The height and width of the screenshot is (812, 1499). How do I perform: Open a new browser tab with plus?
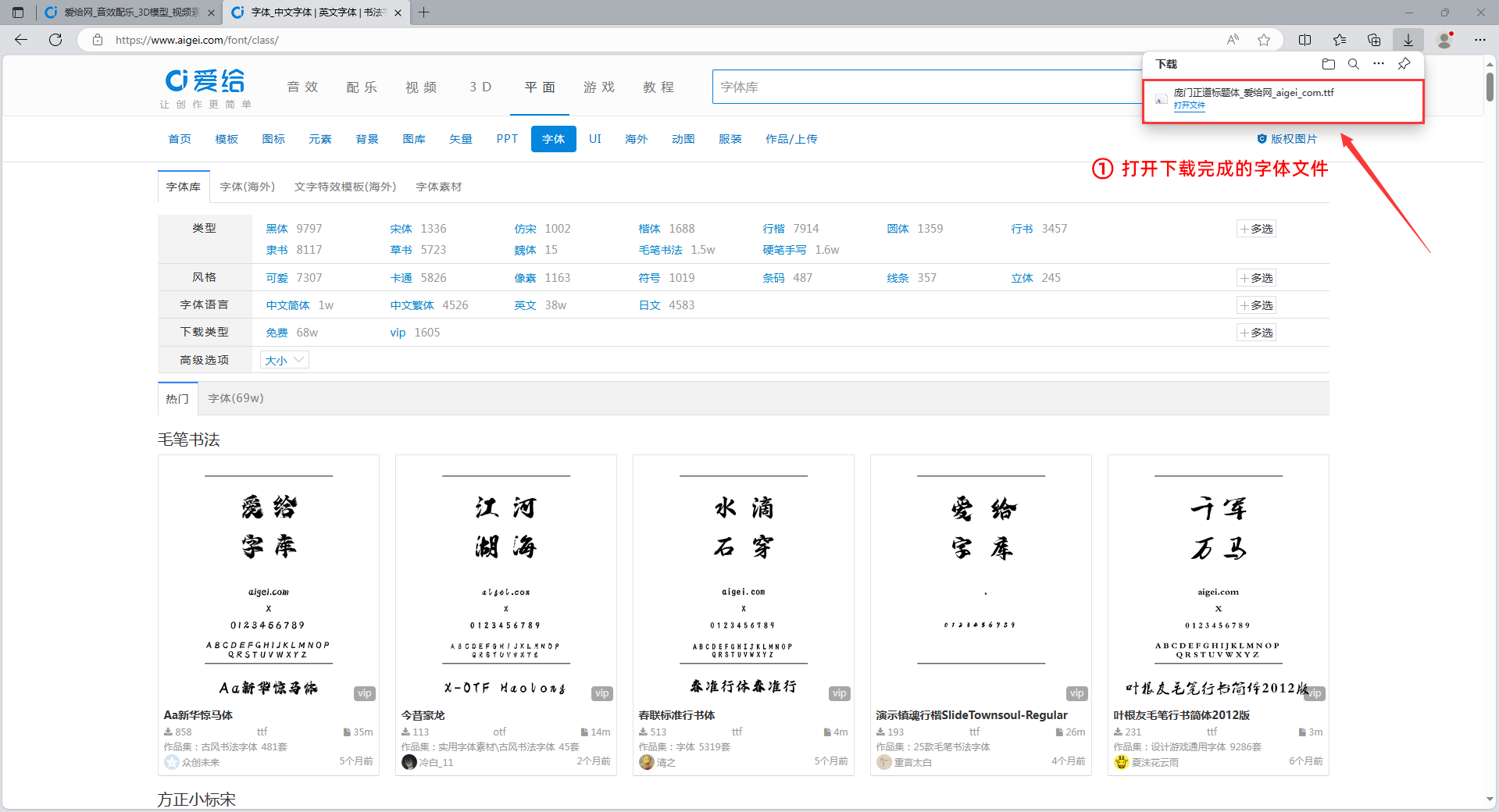[424, 12]
